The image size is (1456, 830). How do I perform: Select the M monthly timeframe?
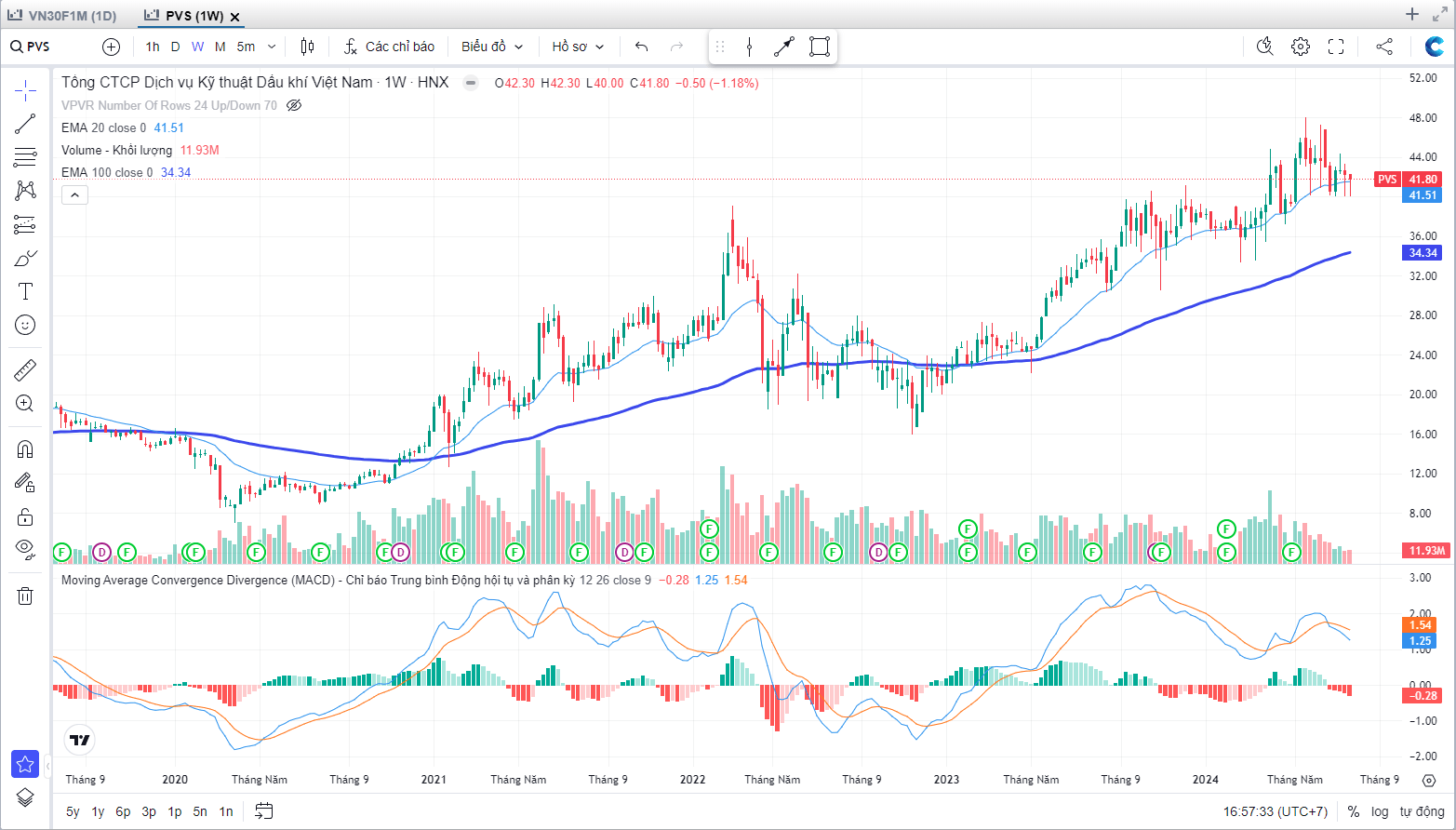[x=220, y=47]
